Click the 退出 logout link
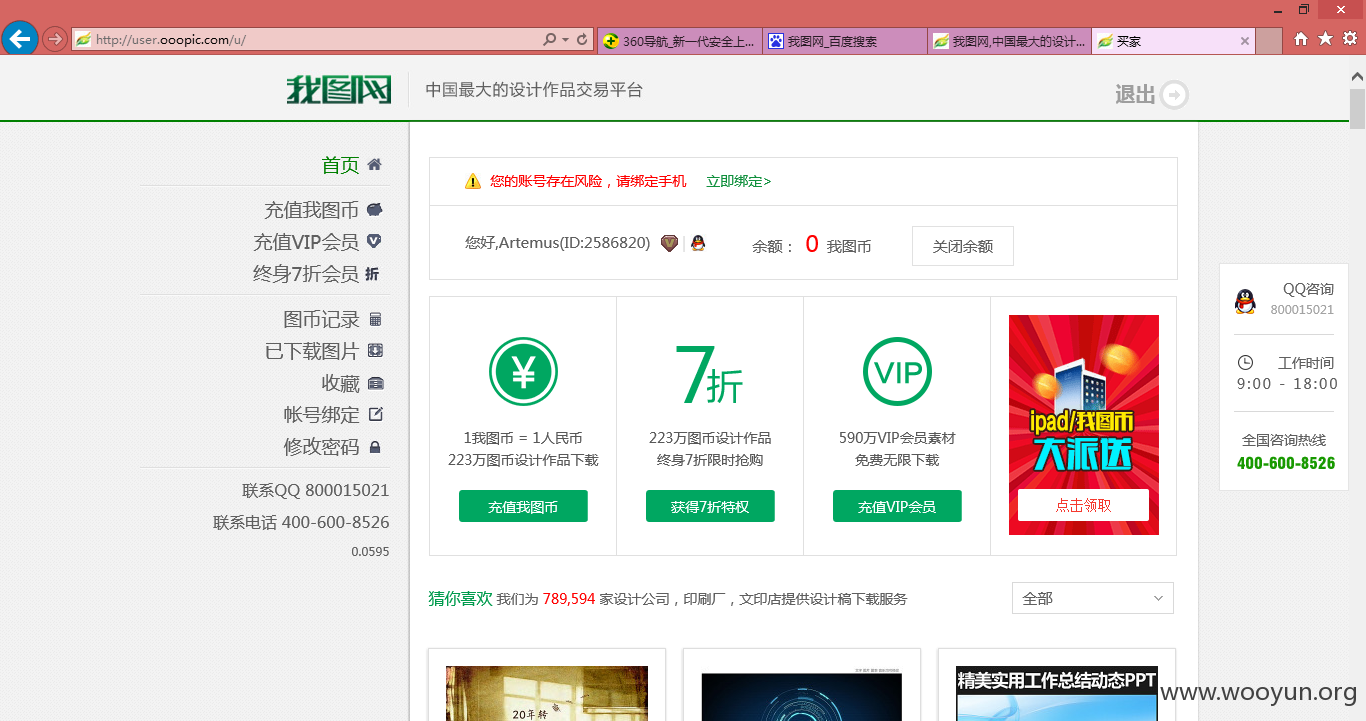 (x=1135, y=94)
